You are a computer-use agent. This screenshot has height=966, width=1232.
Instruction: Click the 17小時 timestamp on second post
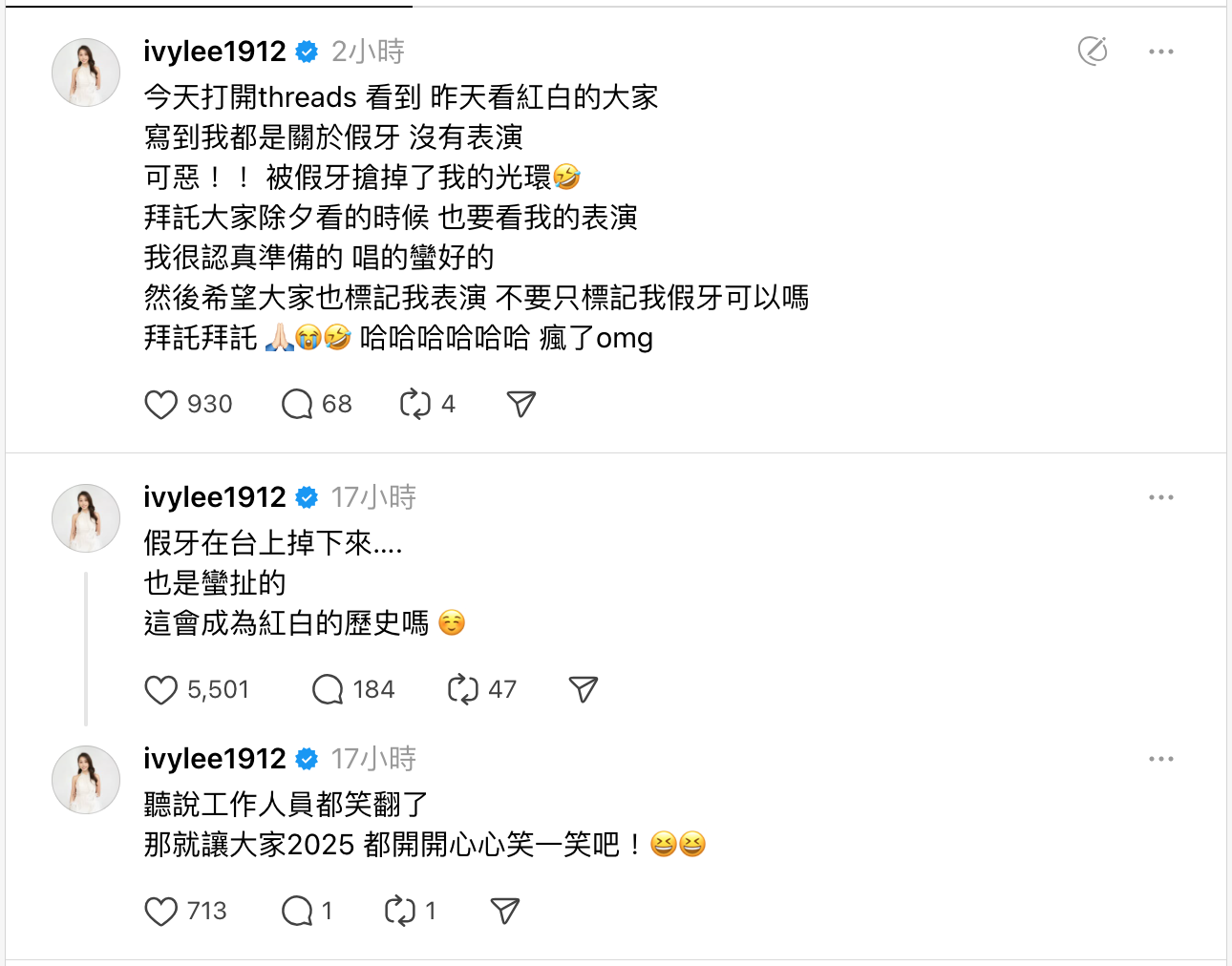373,497
